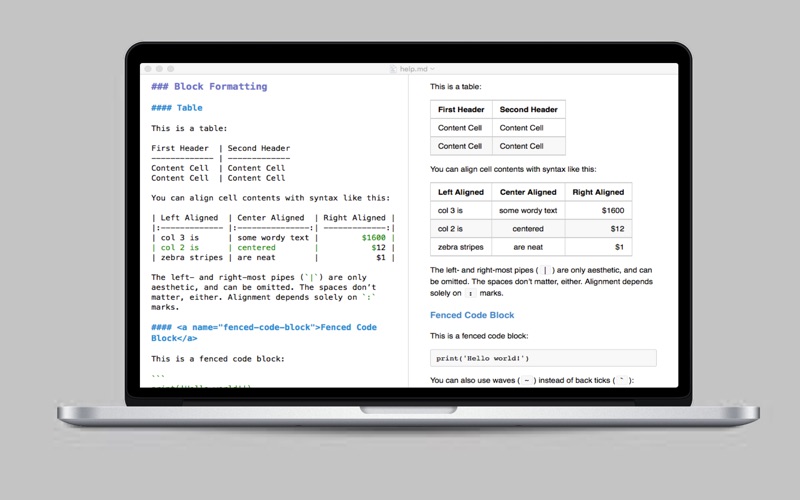Click 'You can align cell contents' sentence in preview
This screenshot has width=800, height=500.
(513, 169)
